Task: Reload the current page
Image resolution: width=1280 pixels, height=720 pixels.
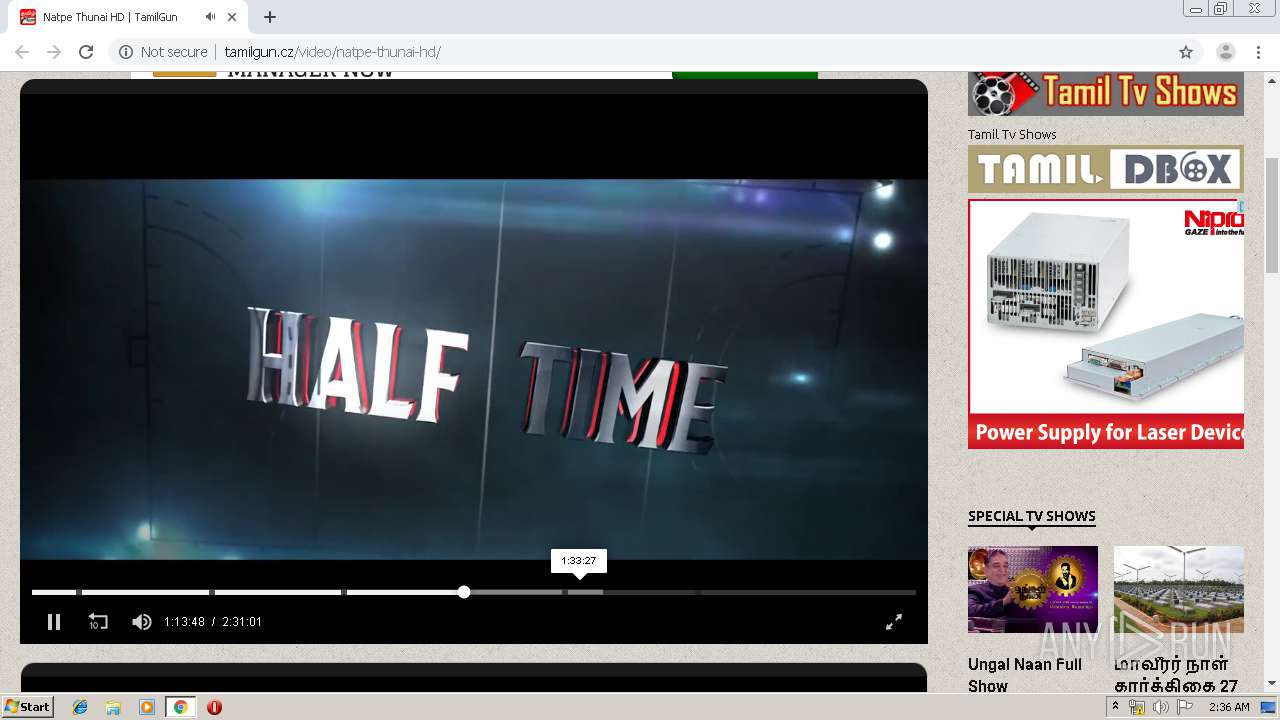Action: tap(86, 52)
